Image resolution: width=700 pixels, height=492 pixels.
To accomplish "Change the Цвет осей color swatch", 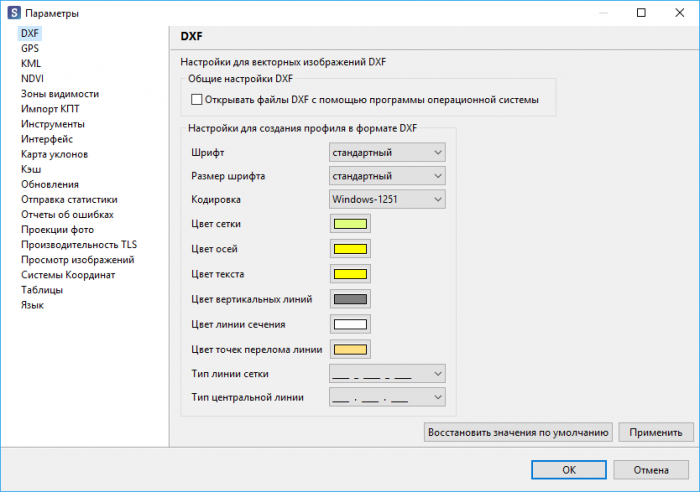I will 350,249.
